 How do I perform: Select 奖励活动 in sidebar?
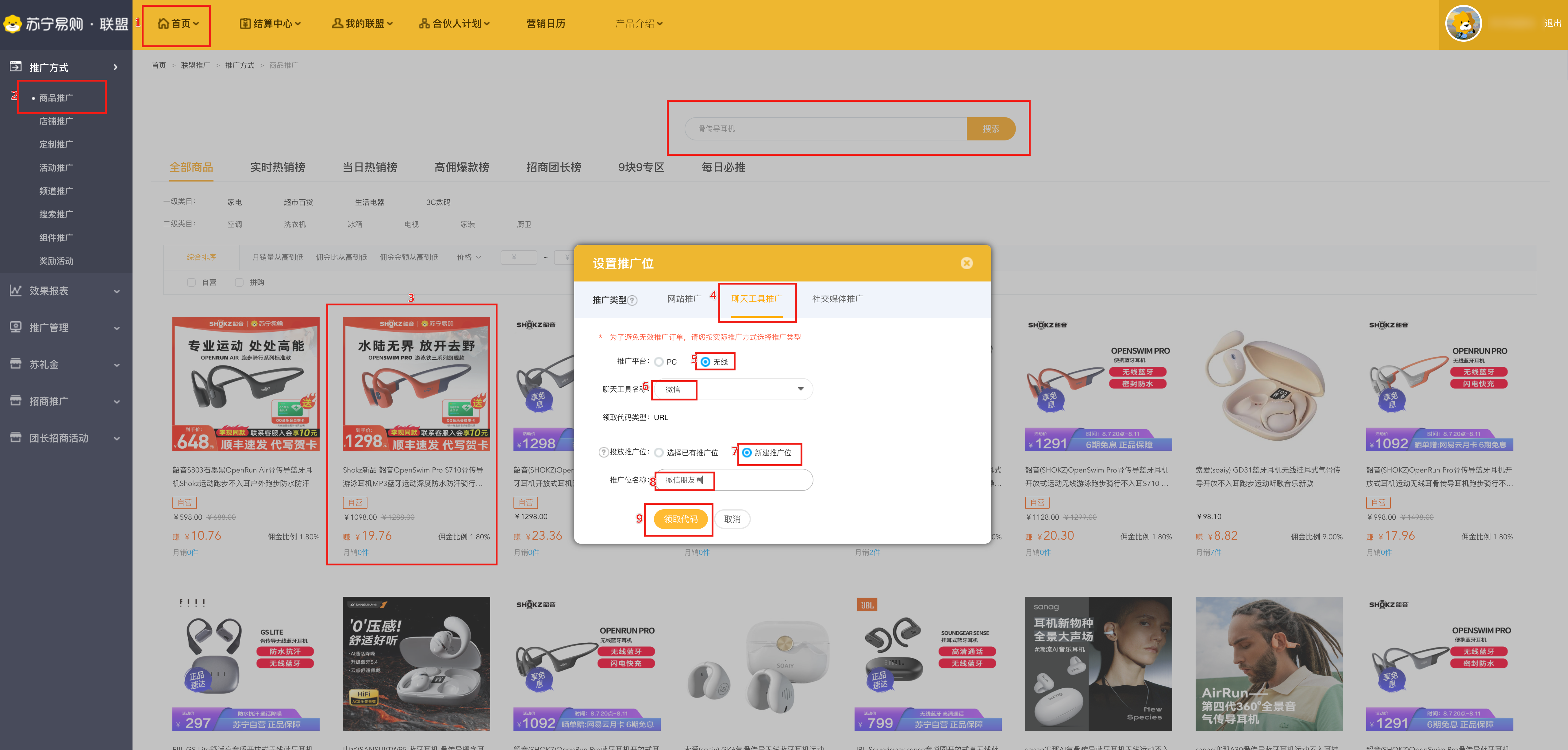coord(56,261)
